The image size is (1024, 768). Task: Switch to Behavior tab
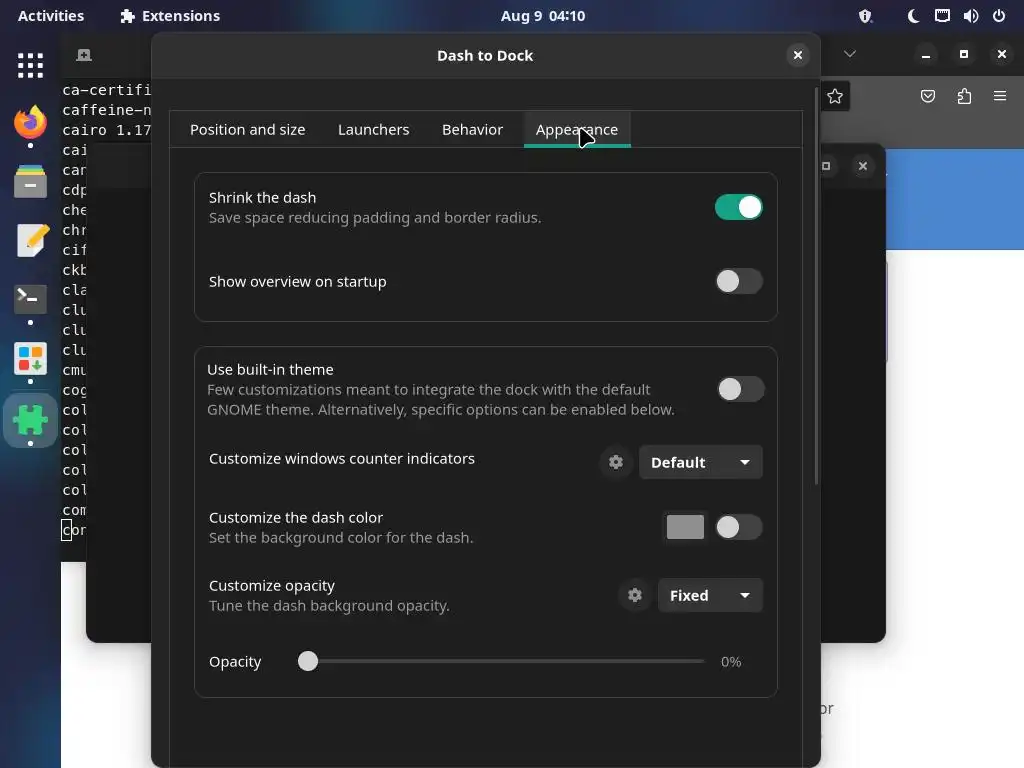pos(472,130)
